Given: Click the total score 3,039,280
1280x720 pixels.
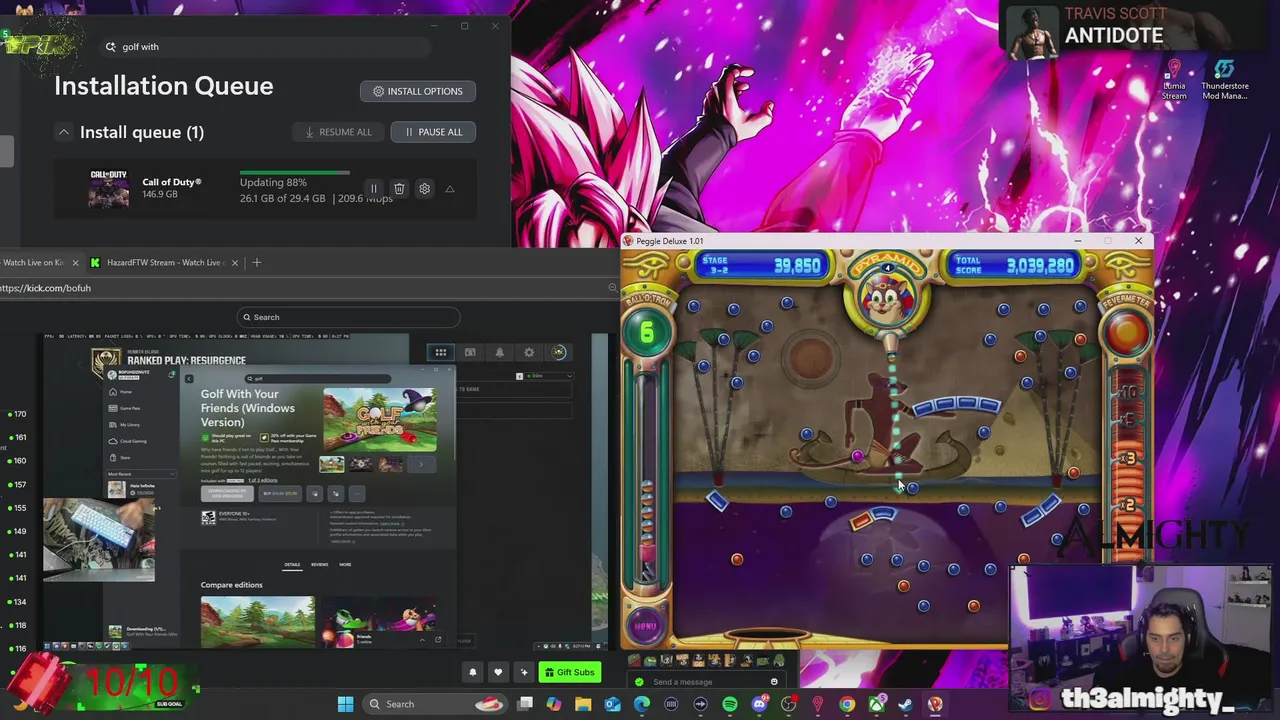Looking at the screenshot, I should click(1040, 265).
